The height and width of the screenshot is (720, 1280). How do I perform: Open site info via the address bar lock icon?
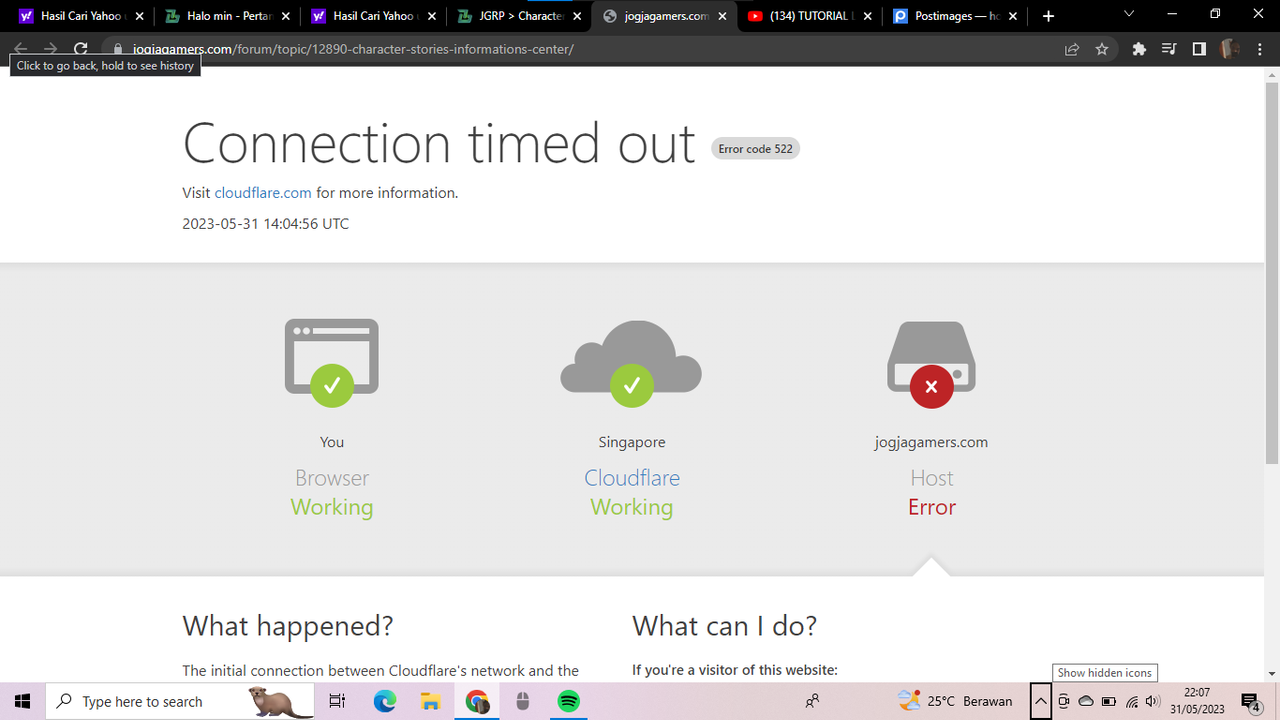118,48
